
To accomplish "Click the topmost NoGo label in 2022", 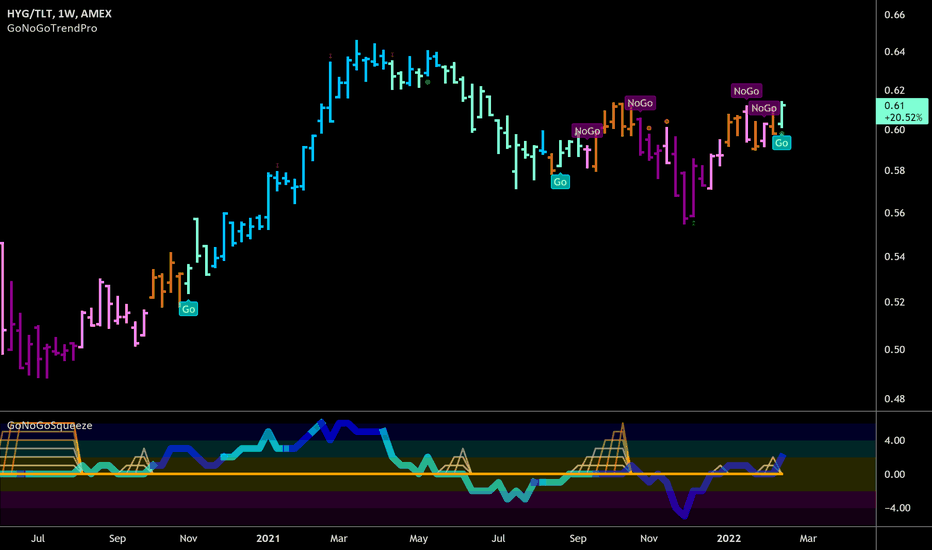I will pos(747,91).
